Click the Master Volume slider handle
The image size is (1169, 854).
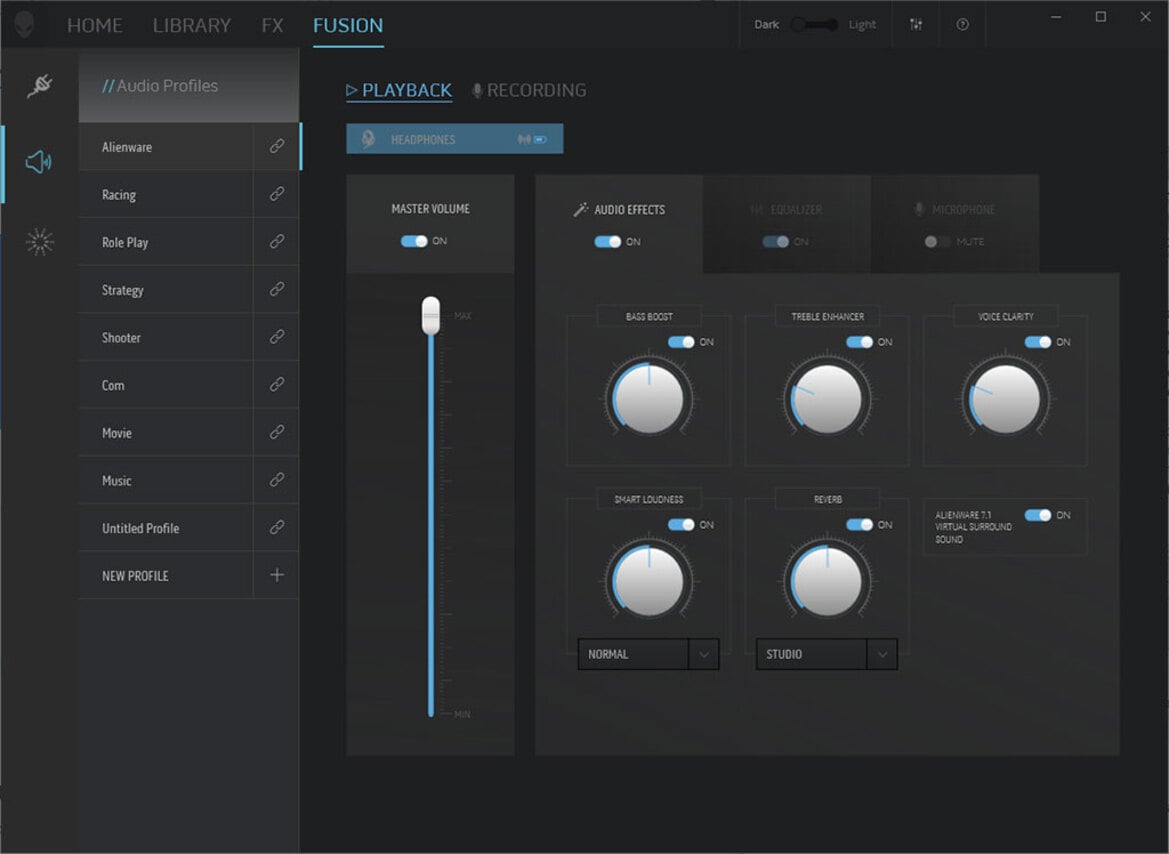tap(431, 315)
